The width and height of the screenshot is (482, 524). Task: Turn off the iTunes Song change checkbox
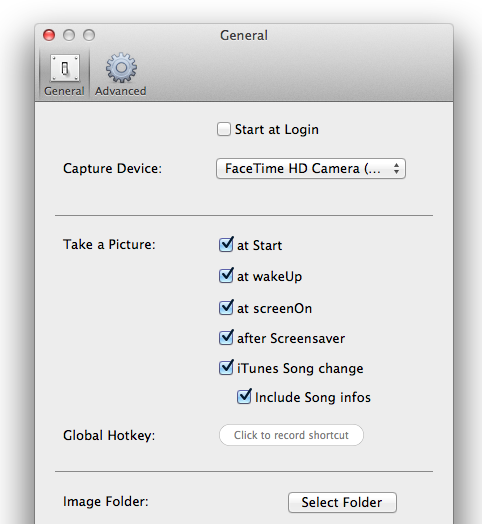pos(226,368)
